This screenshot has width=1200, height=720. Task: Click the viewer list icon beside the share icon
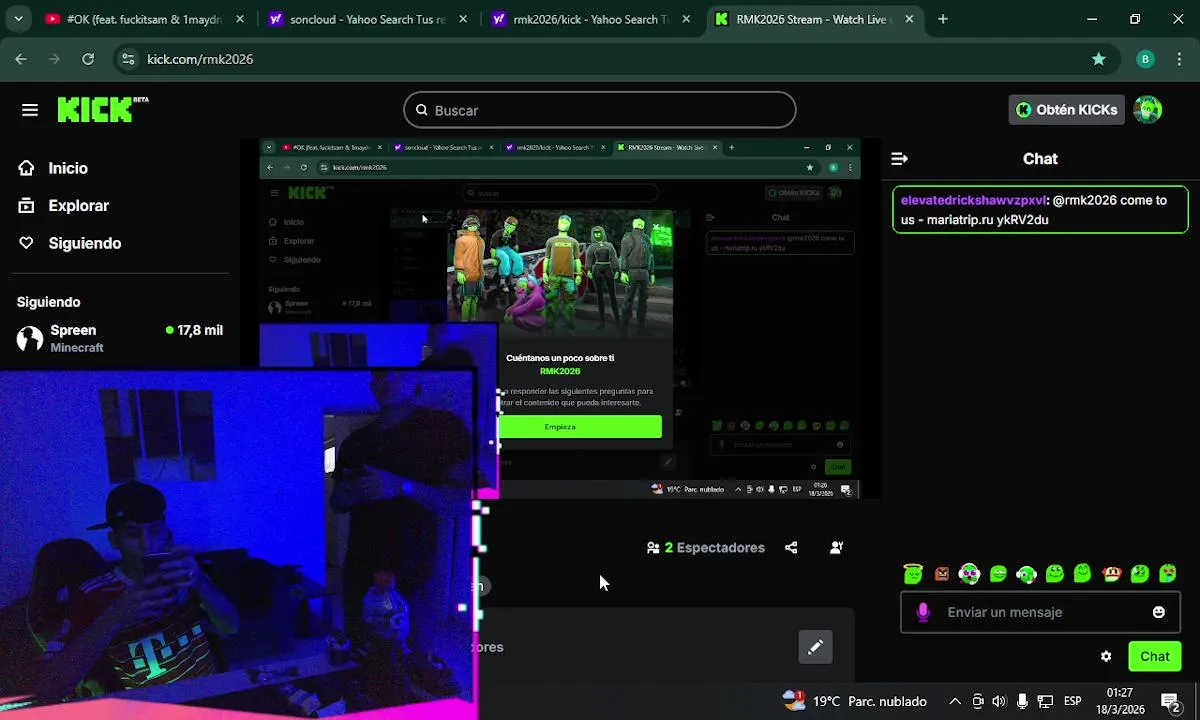(836, 547)
